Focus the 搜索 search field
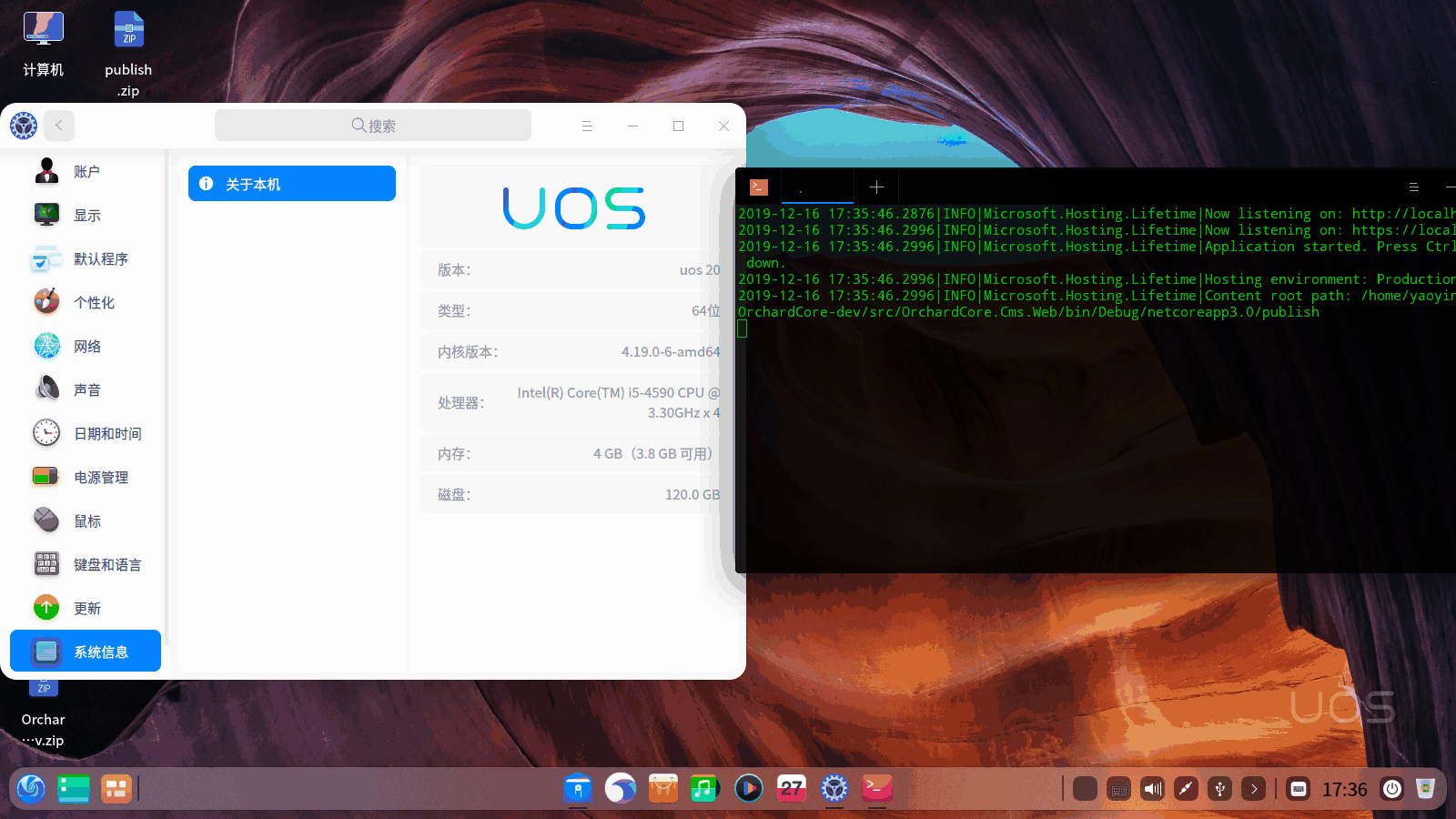Viewport: 1456px width, 819px height. [373, 126]
